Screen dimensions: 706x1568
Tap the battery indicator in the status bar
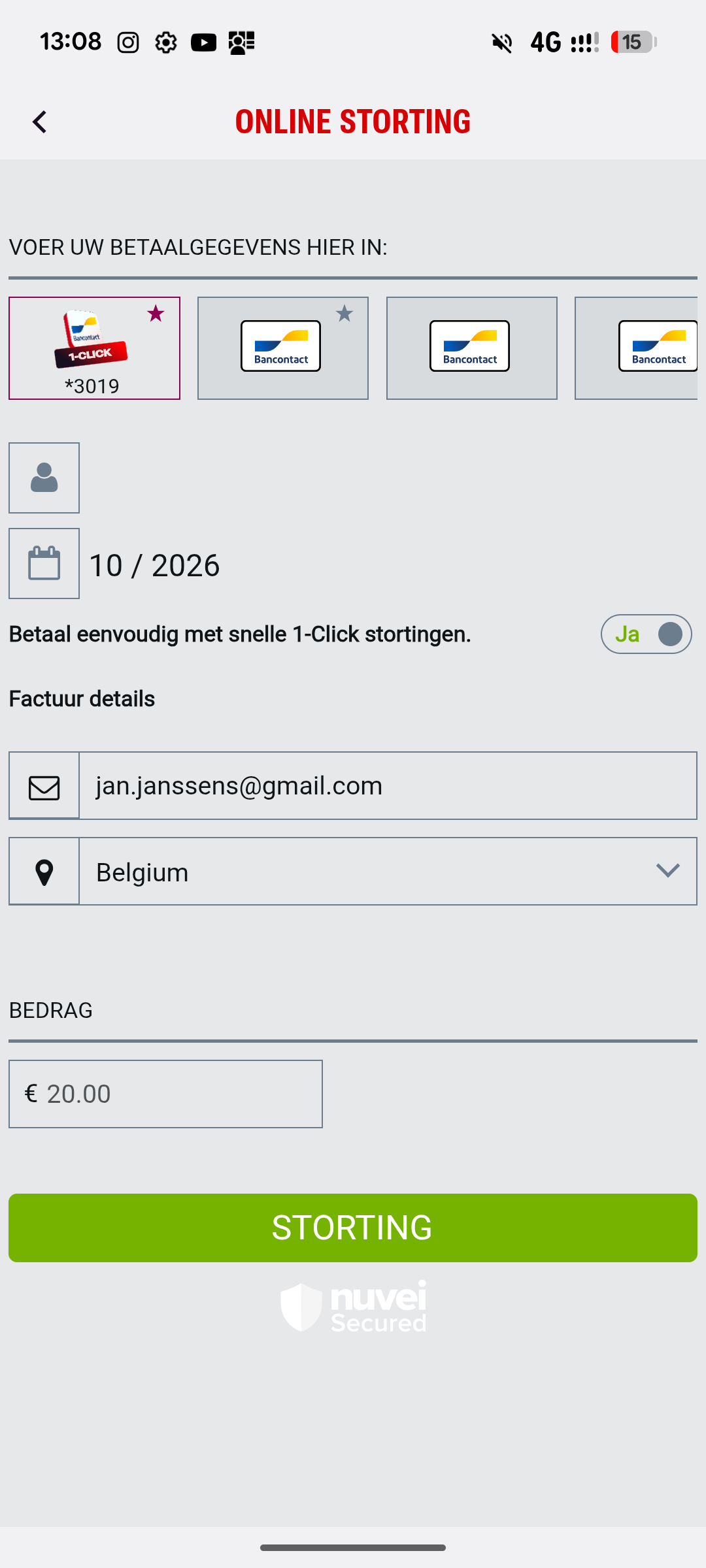coord(633,42)
